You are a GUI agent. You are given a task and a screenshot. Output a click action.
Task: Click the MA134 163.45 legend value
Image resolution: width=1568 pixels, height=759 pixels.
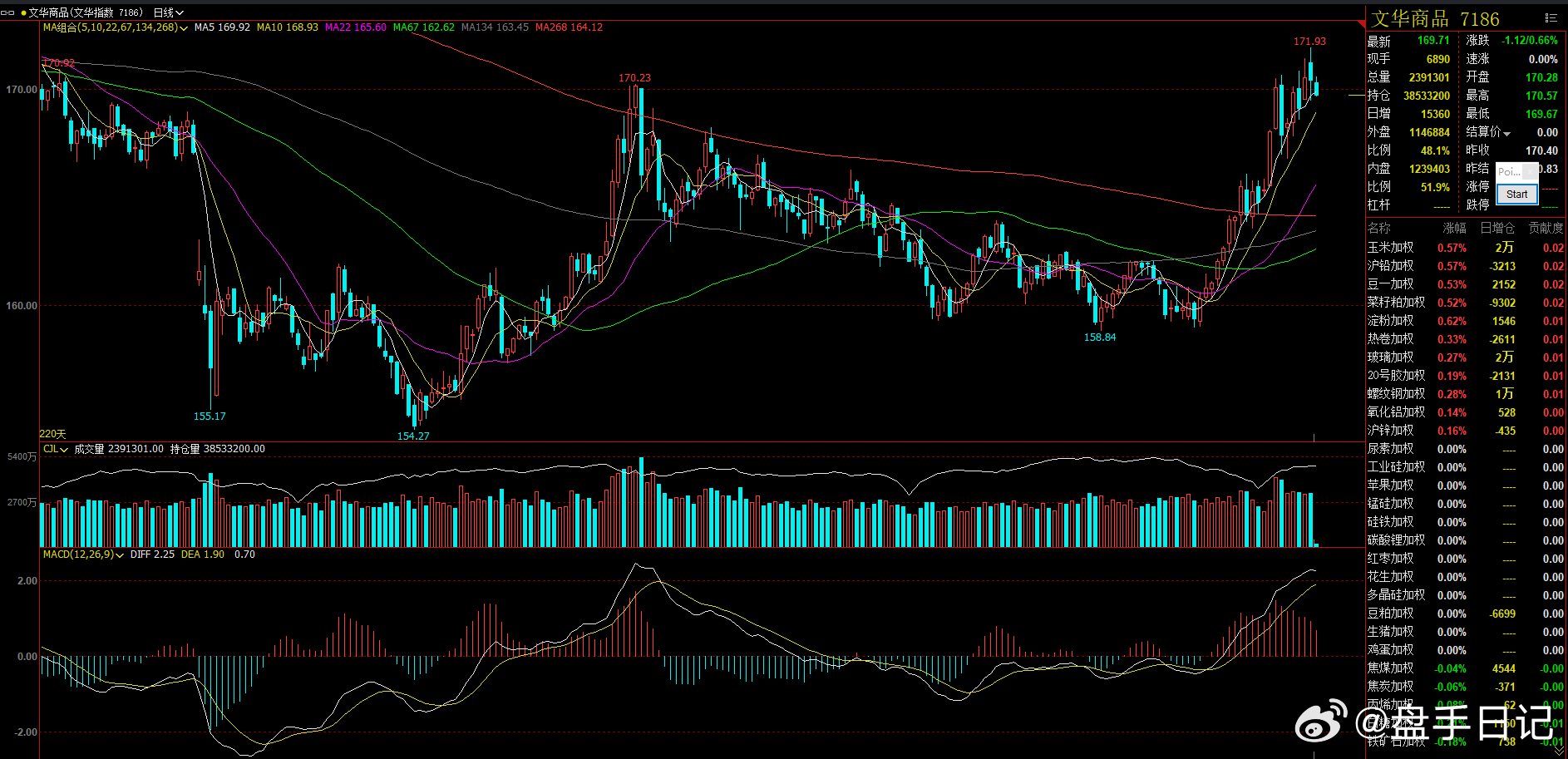coord(495,27)
